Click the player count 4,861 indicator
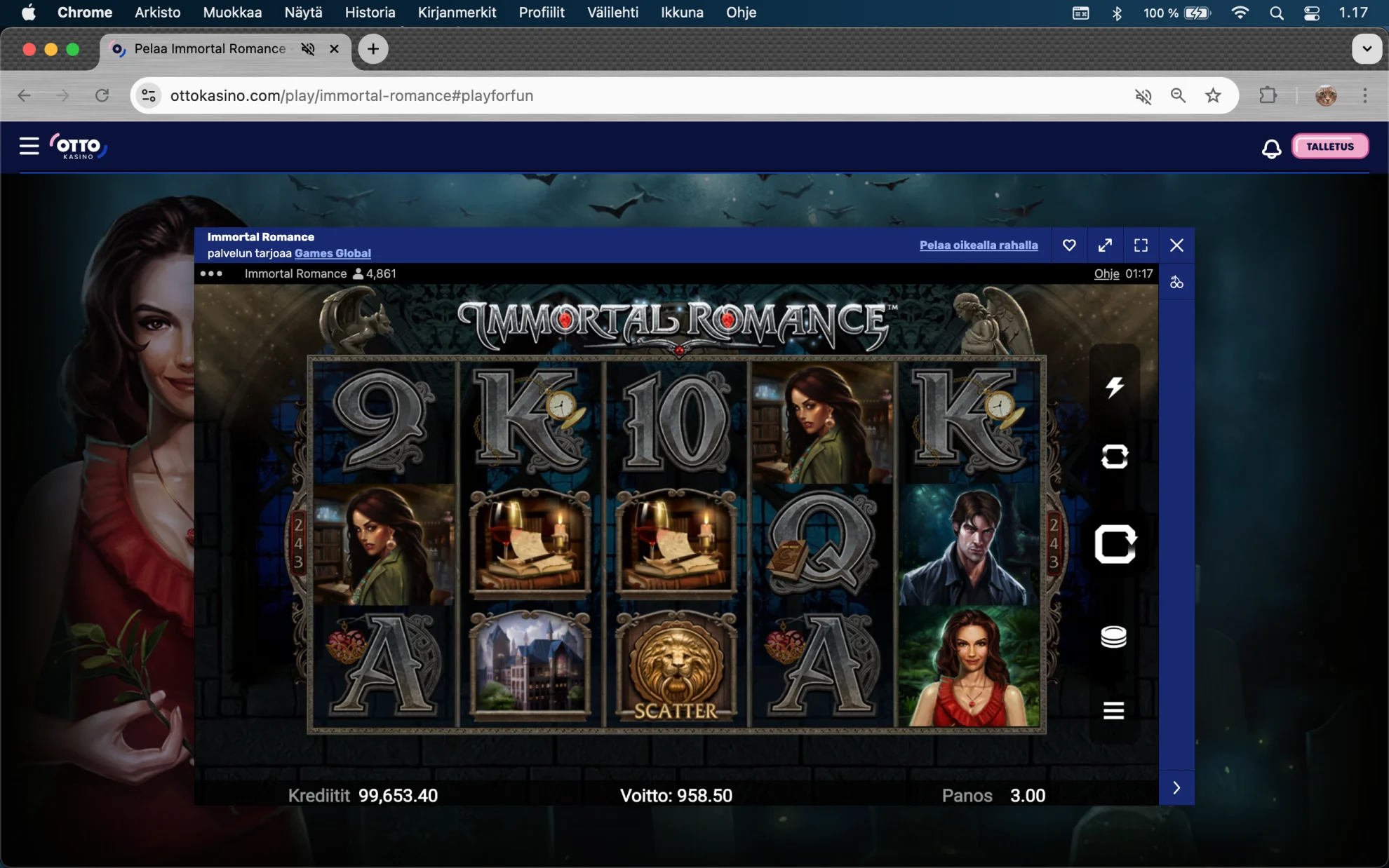Screen dimensions: 1389x868 tap(375, 273)
